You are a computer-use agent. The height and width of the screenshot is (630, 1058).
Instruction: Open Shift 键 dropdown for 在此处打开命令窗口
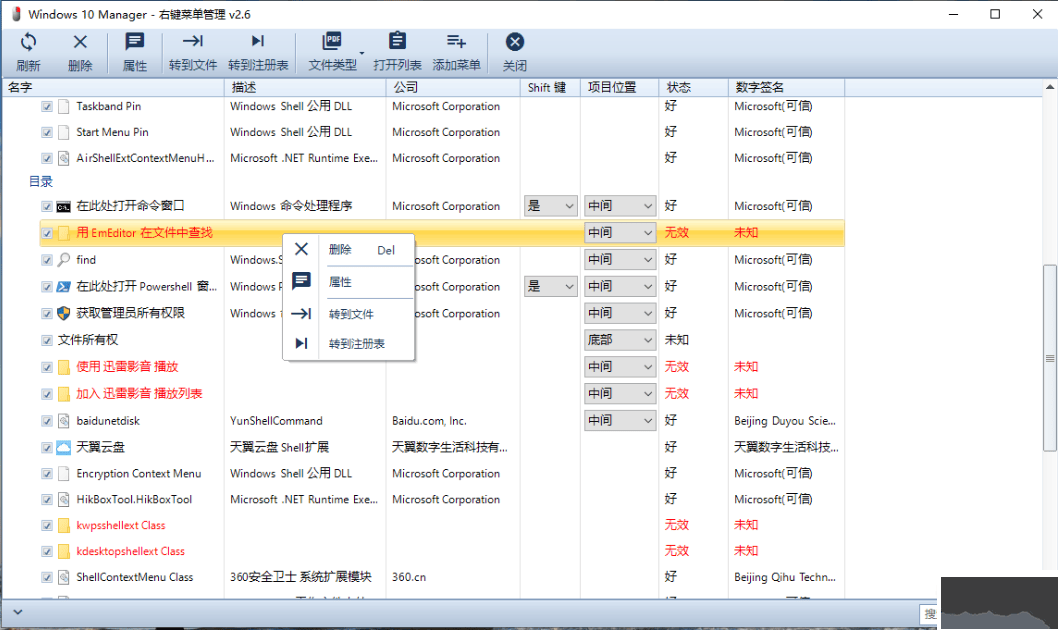pos(569,206)
